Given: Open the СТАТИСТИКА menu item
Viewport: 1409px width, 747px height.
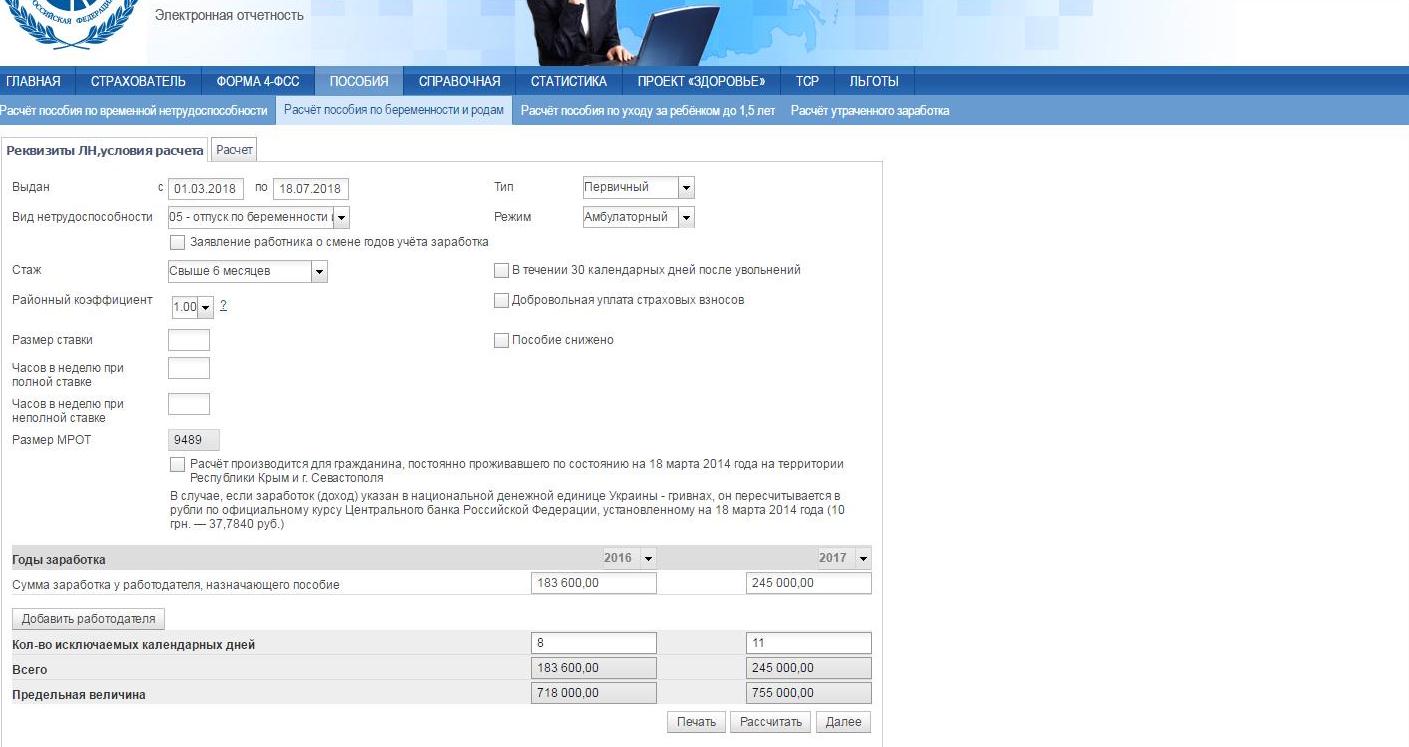Looking at the screenshot, I should pos(568,82).
